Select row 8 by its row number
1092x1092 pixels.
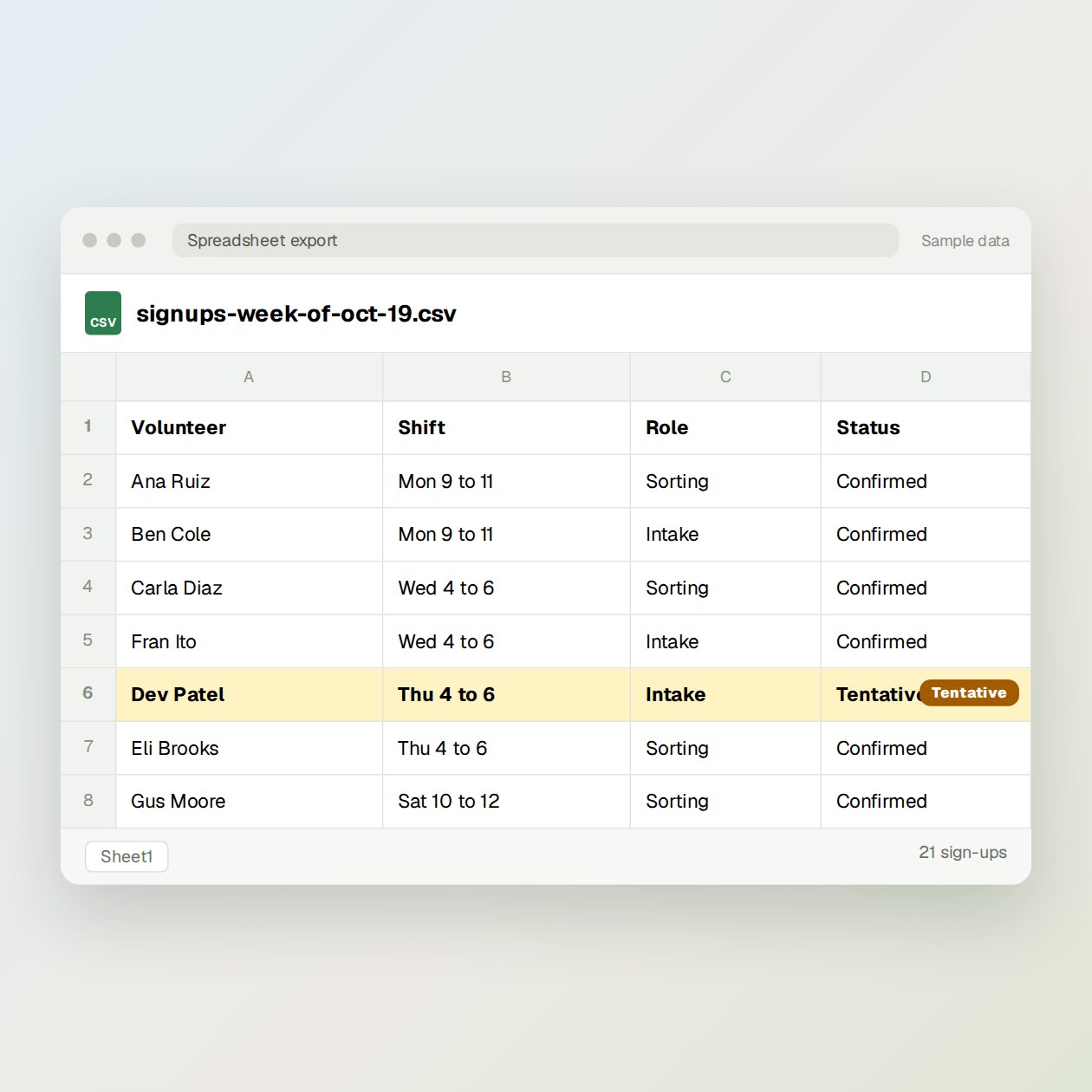point(88,801)
